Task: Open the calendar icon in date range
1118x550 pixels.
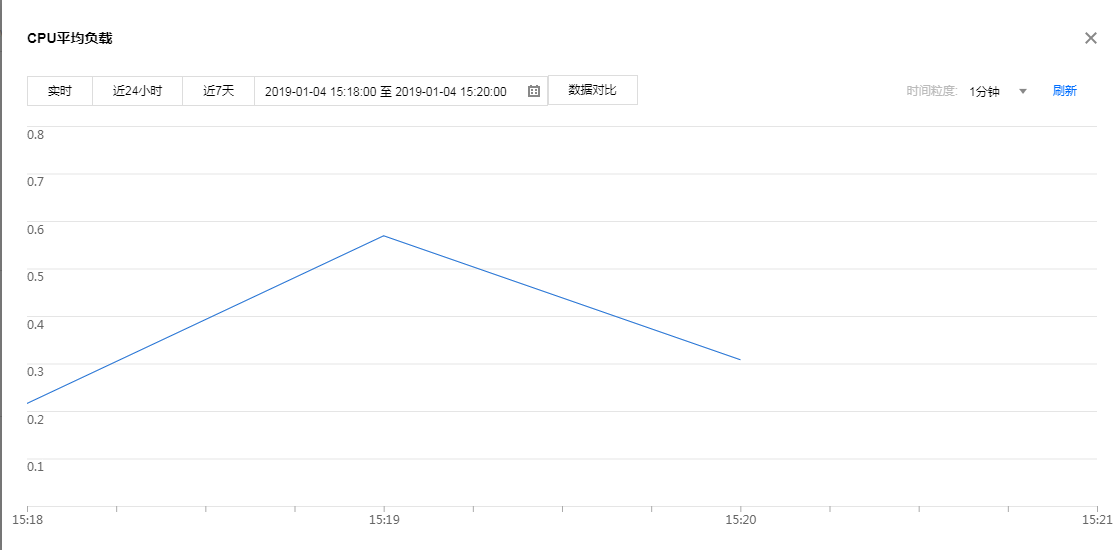Action: point(534,91)
